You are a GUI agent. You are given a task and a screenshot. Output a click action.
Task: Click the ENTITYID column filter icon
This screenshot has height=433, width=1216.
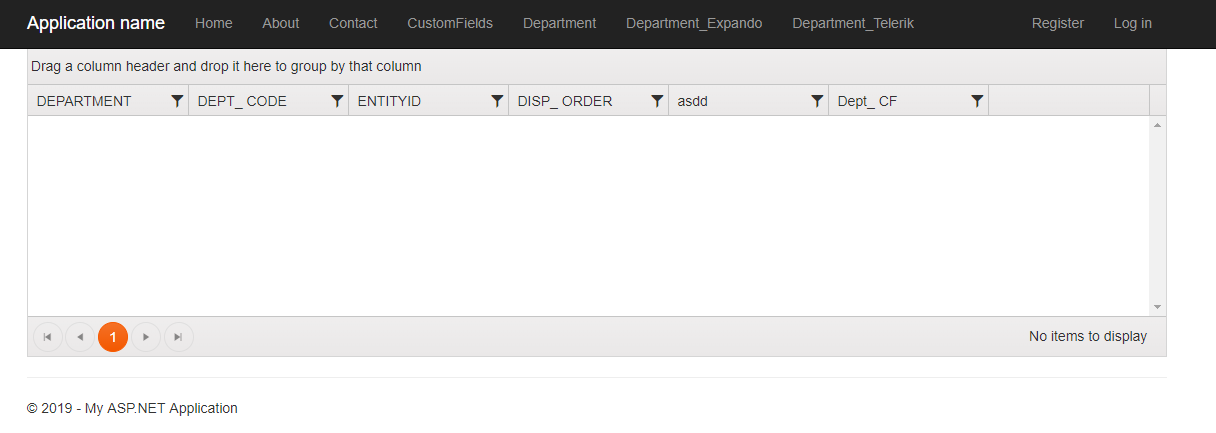point(497,101)
